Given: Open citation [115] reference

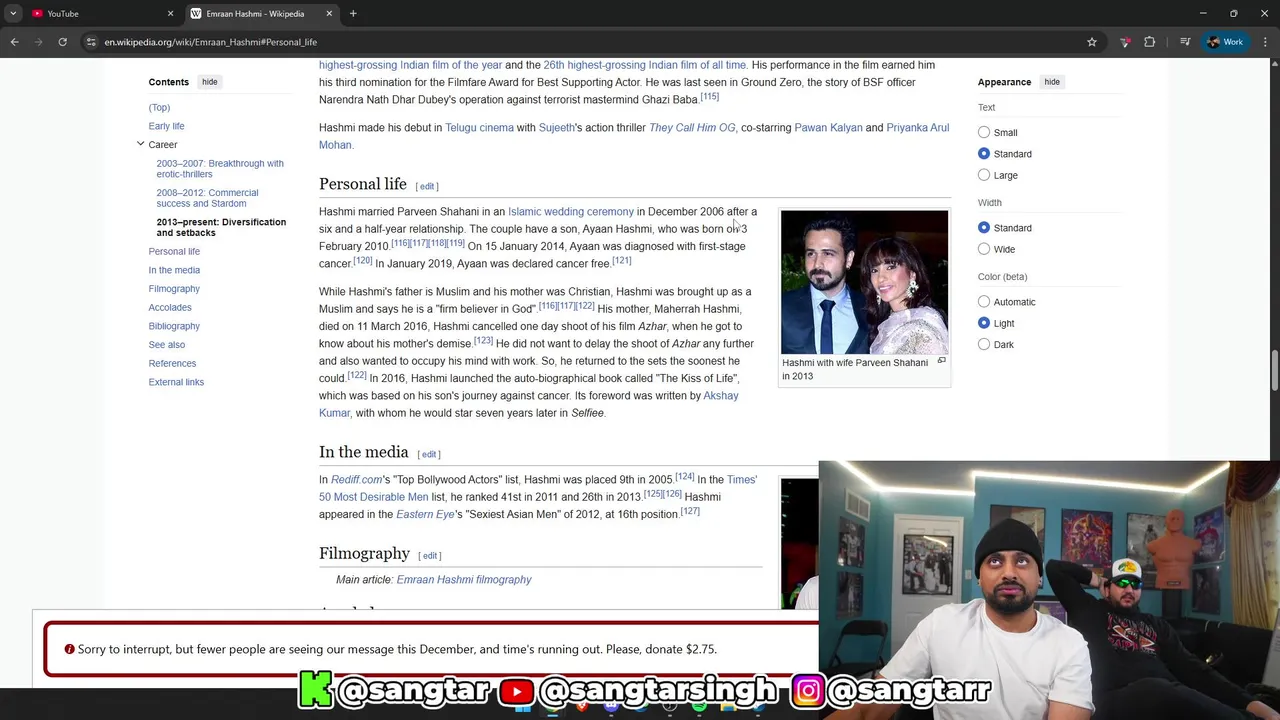Looking at the screenshot, I should tap(709, 97).
